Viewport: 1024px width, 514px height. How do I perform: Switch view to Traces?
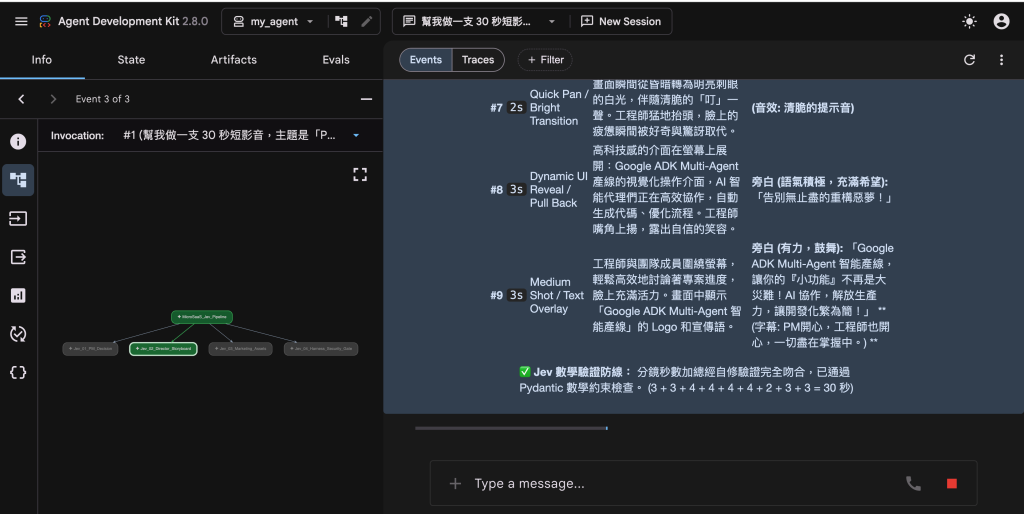pos(478,60)
